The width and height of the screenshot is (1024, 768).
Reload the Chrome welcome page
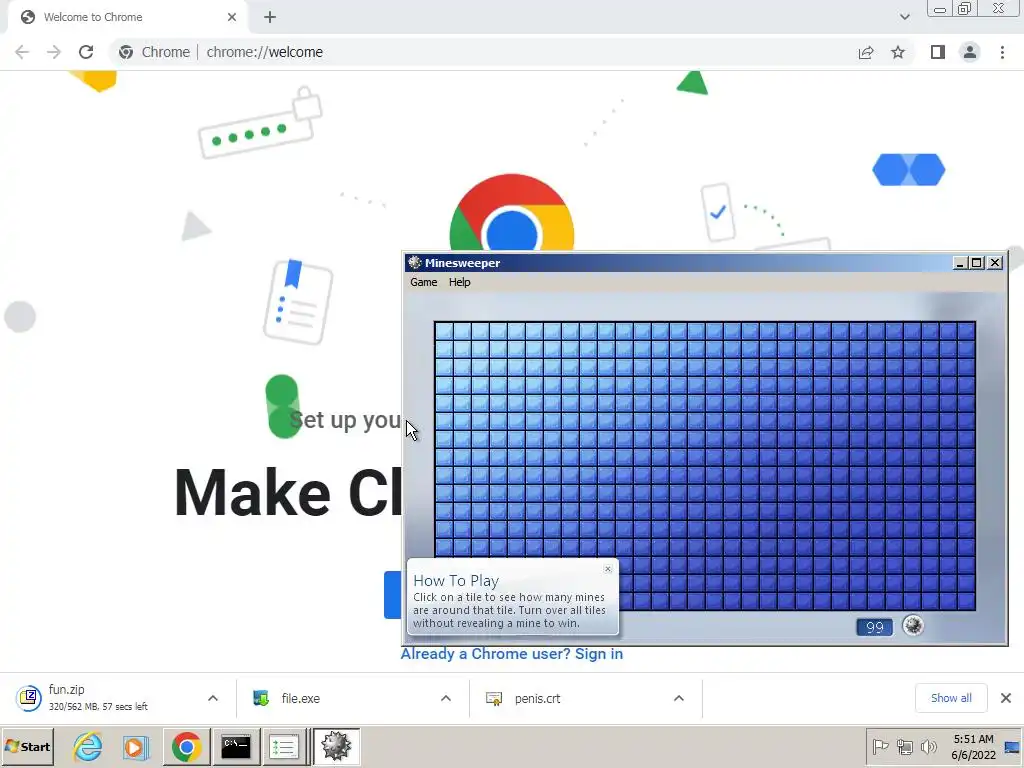point(86,52)
